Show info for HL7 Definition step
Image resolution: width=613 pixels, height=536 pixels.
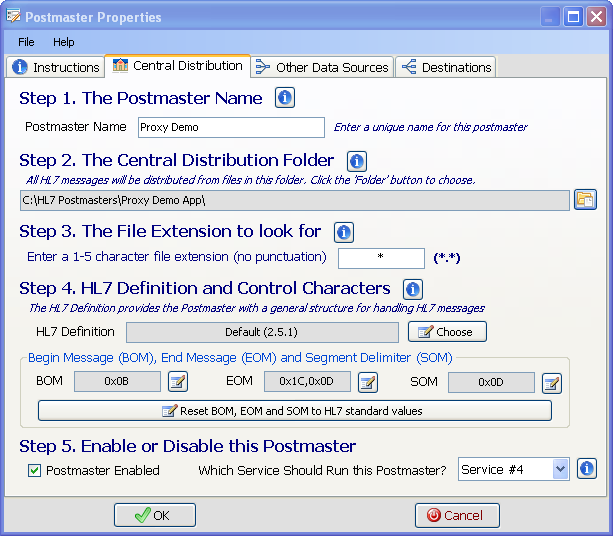412,290
